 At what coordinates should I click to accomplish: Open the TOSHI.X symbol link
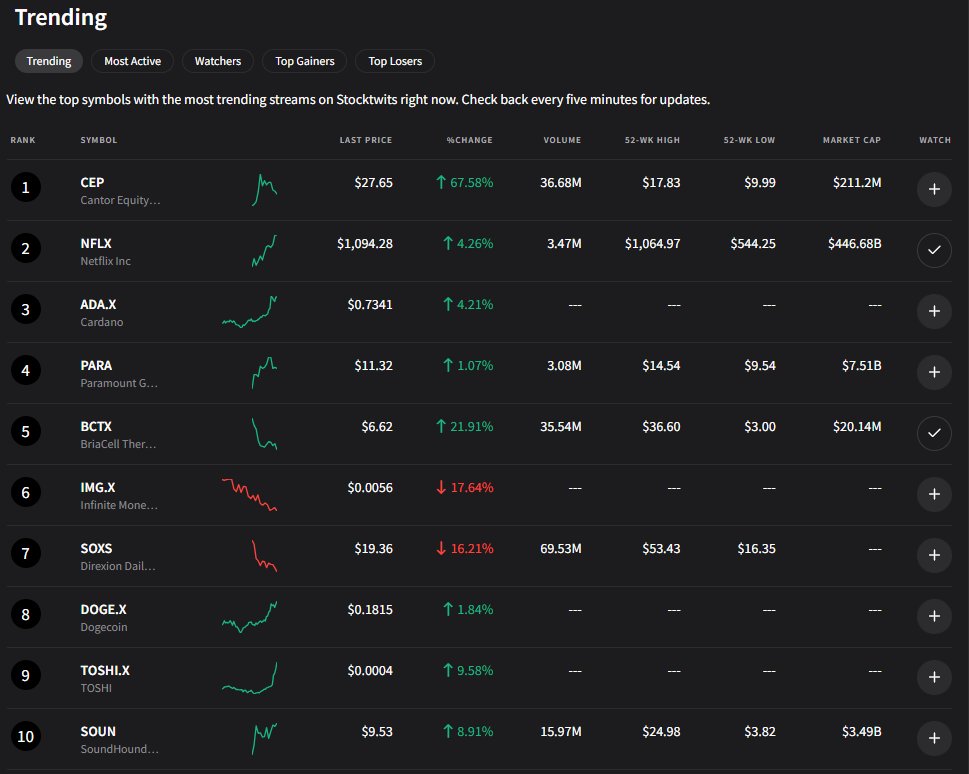pos(105,670)
